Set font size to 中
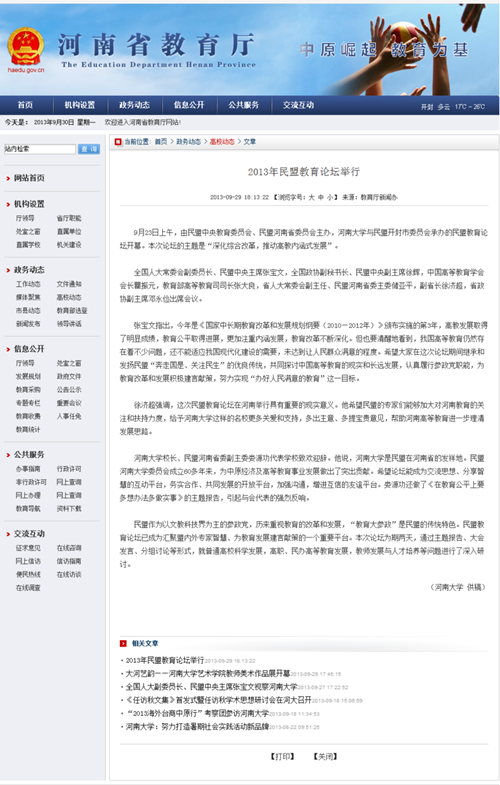 click(x=320, y=198)
